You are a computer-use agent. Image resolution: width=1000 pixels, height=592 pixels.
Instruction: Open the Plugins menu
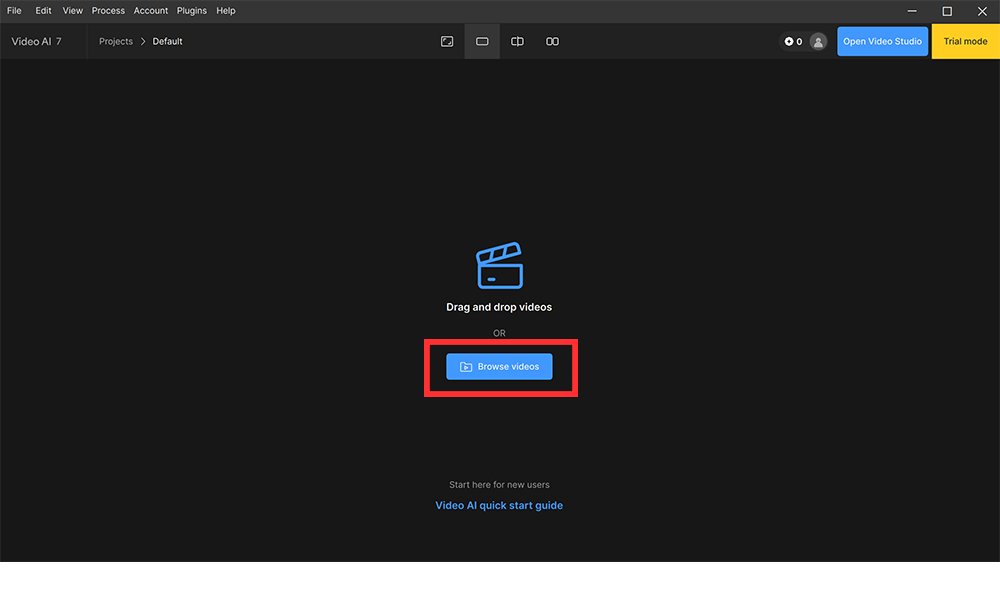click(192, 11)
